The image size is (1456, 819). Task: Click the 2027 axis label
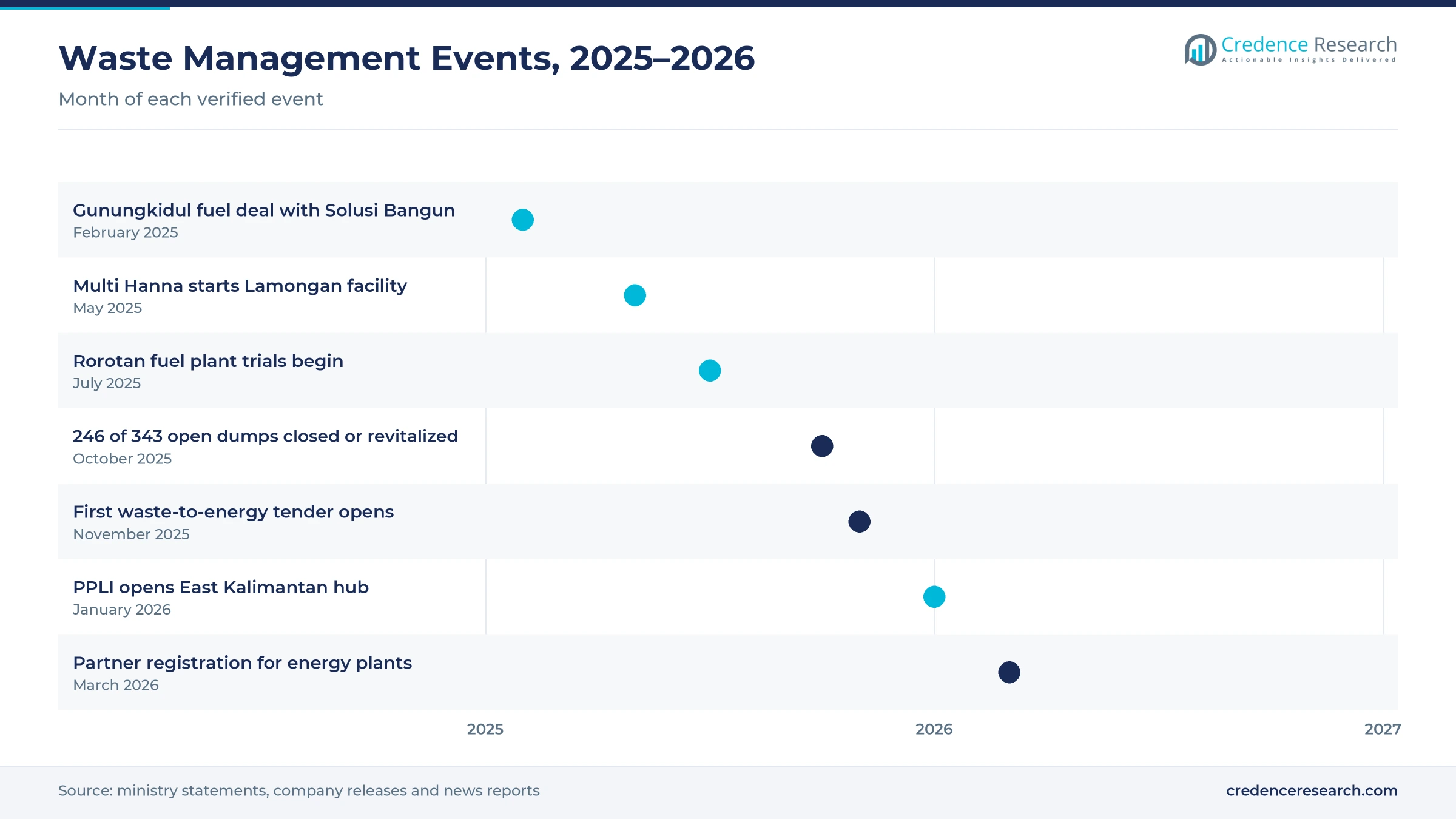pyautogui.click(x=1383, y=729)
